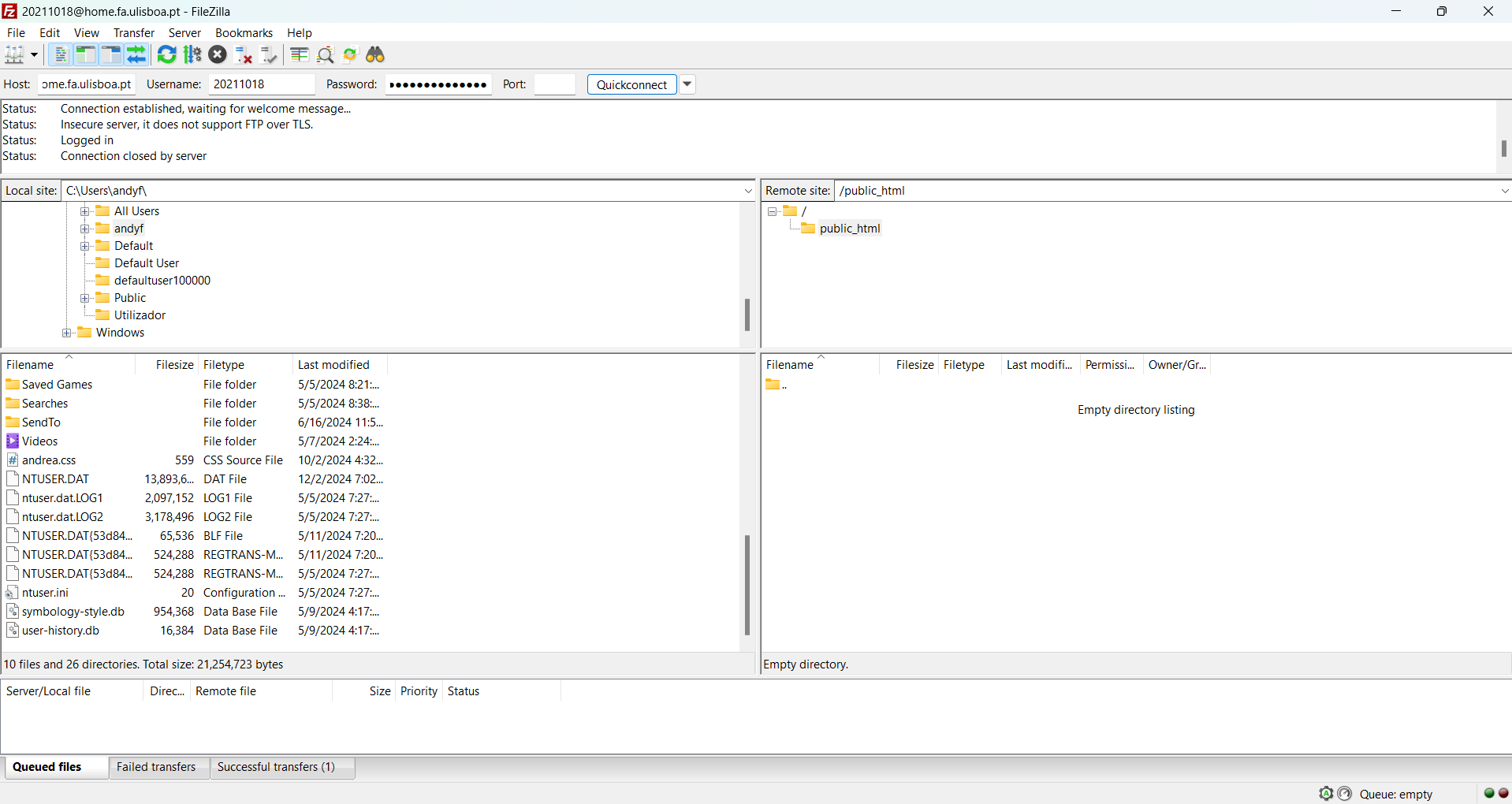This screenshot has height=804, width=1512.
Task: Reconnect to the last server
Action: click(269, 54)
